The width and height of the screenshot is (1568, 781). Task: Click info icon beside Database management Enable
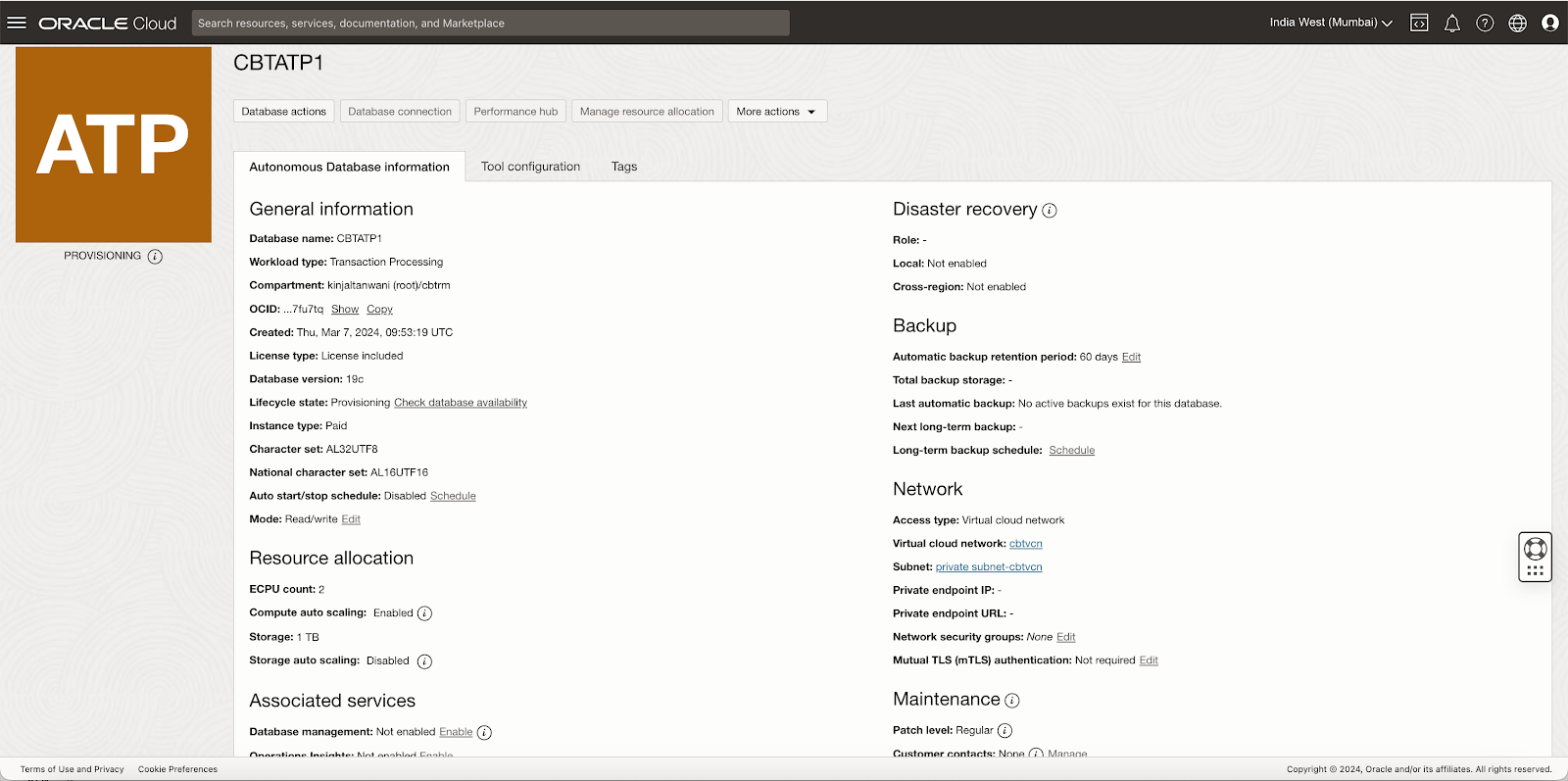click(484, 733)
